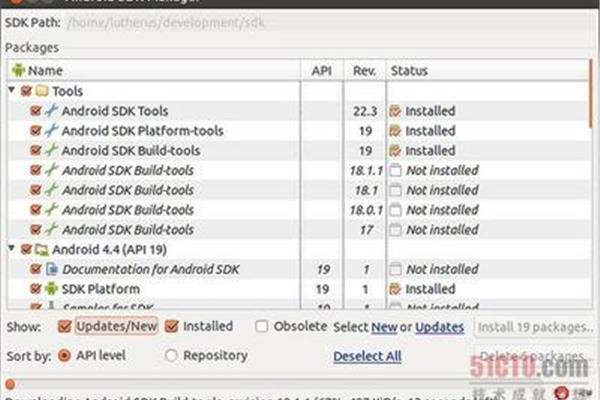This screenshot has height=400, width=600.
Task: Click the Updates link to select updates
Action: click(x=440, y=327)
